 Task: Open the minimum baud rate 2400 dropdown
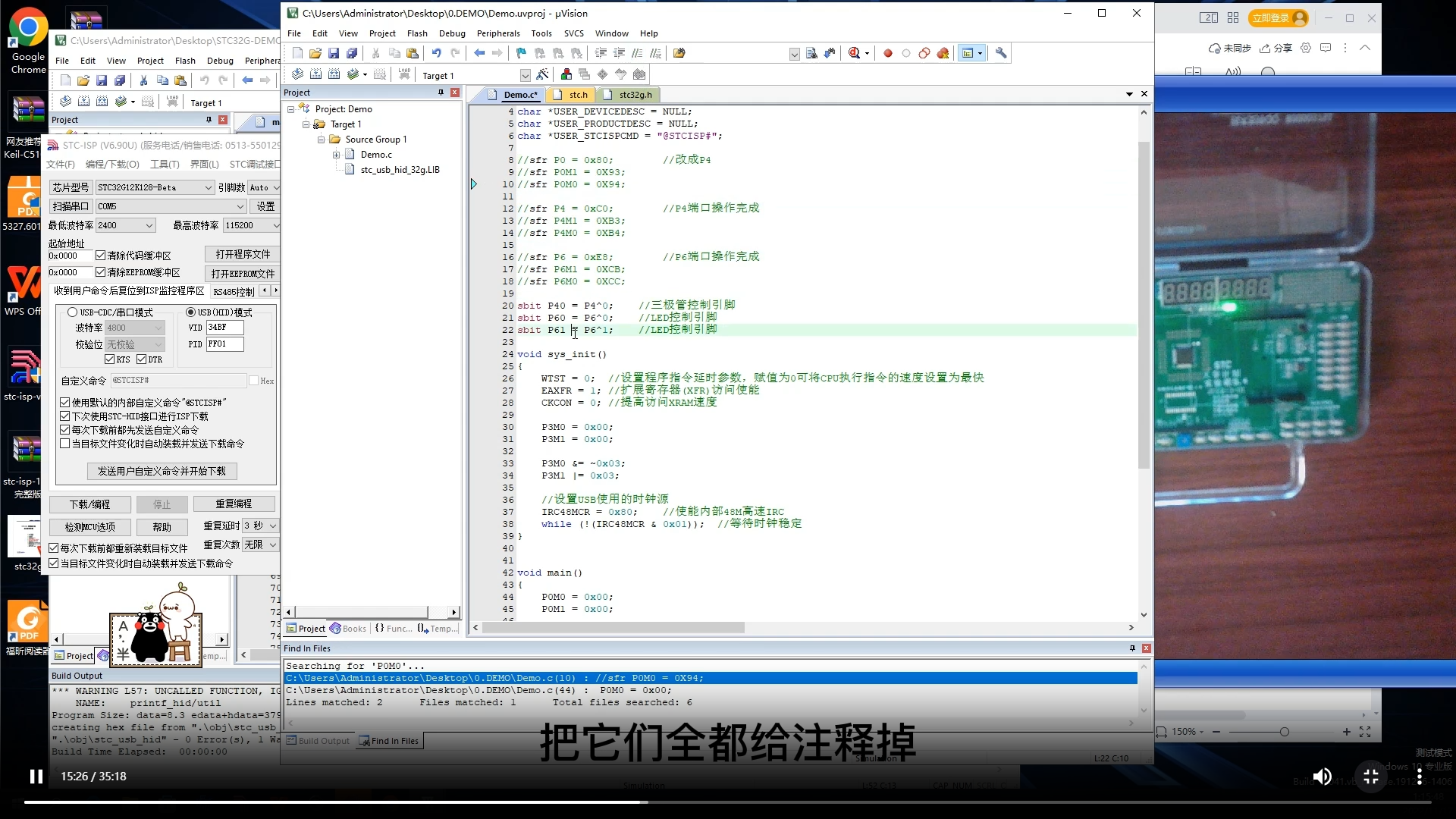(x=149, y=225)
